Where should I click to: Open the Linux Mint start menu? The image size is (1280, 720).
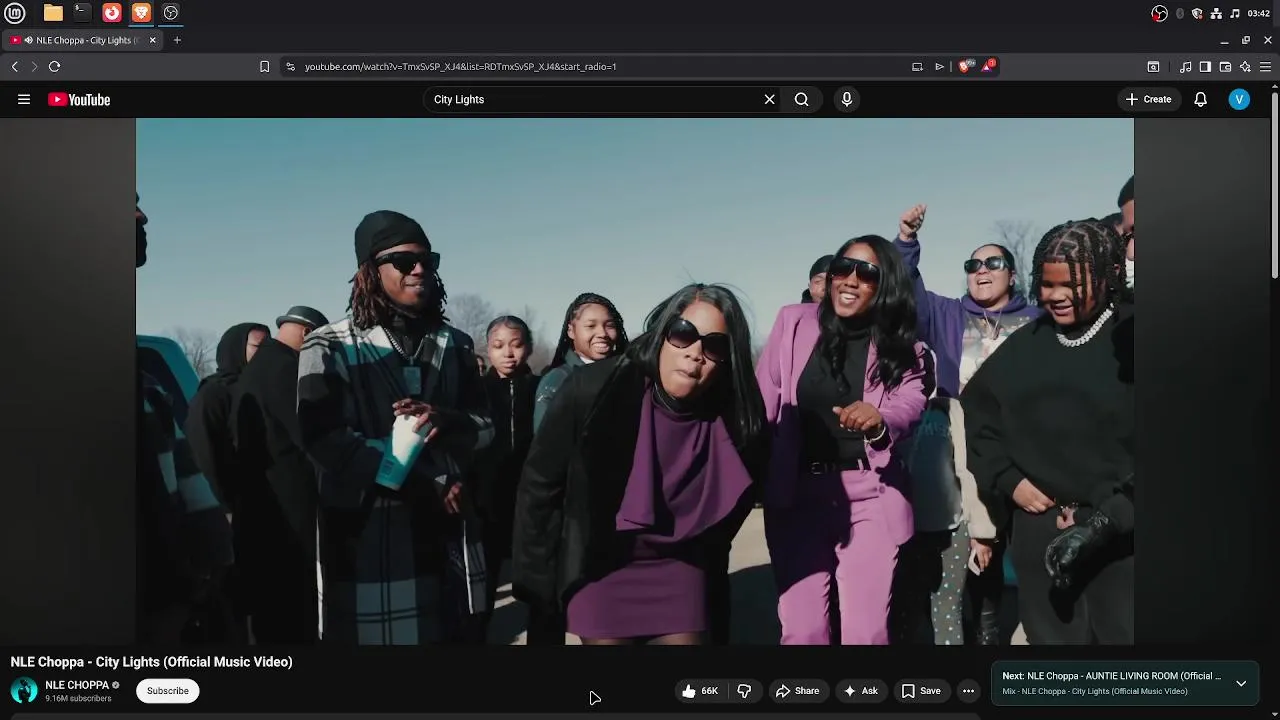[x=14, y=13]
